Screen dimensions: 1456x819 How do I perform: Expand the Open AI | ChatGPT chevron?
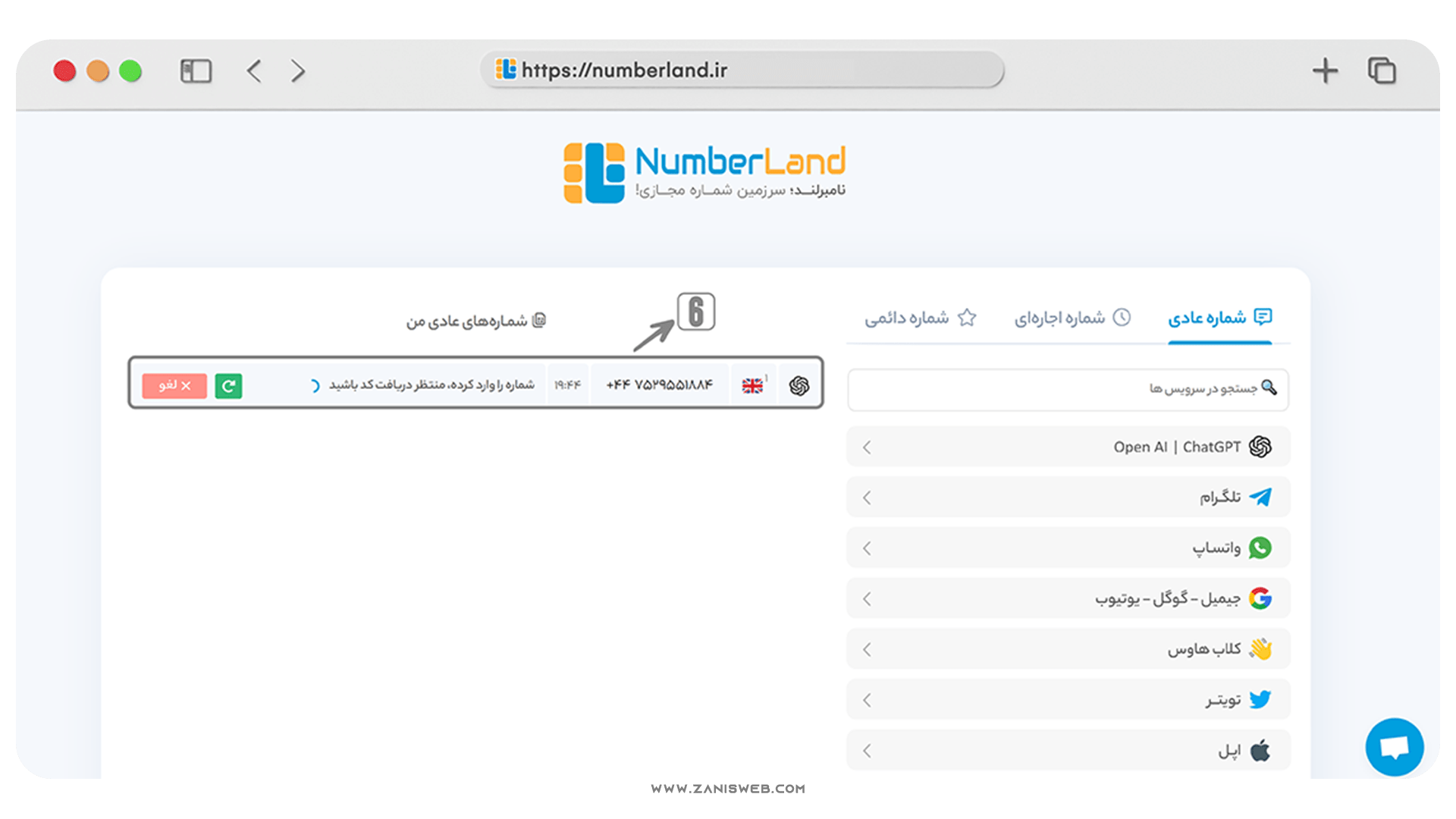(867, 447)
